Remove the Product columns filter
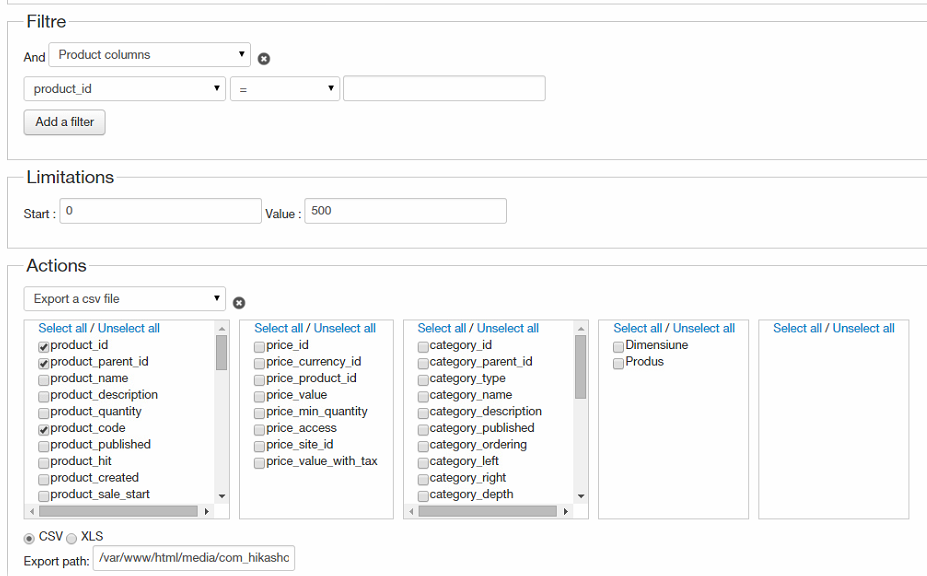 (264, 59)
